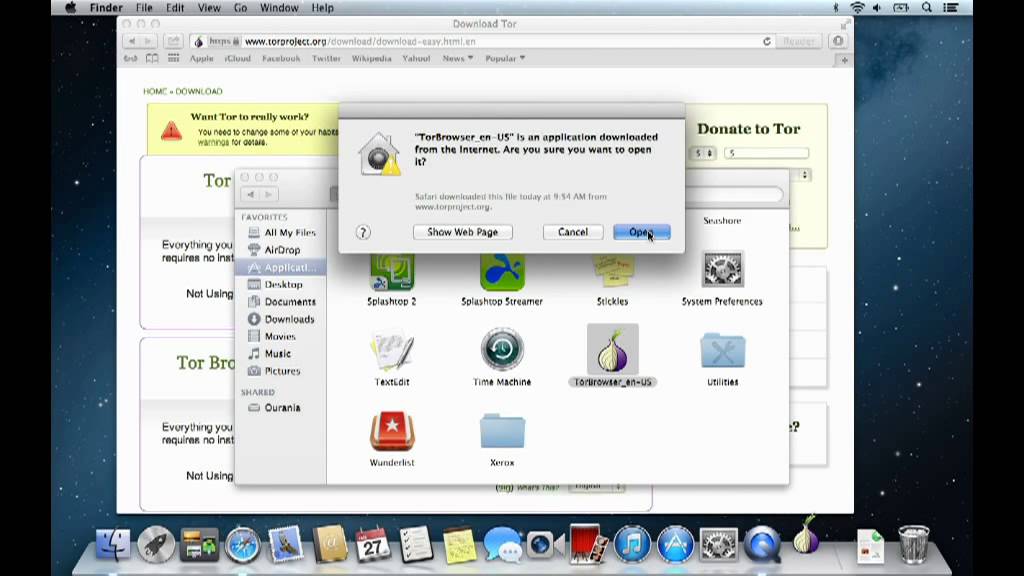Open the Help menu
Viewport: 1024px width, 576px height.
coord(323,8)
